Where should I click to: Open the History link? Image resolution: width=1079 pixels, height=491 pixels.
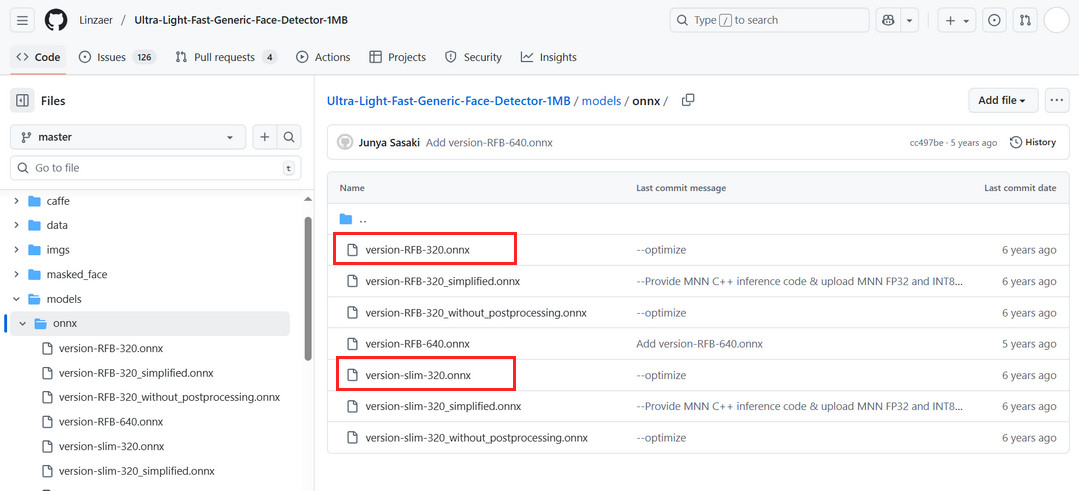pos(1033,142)
